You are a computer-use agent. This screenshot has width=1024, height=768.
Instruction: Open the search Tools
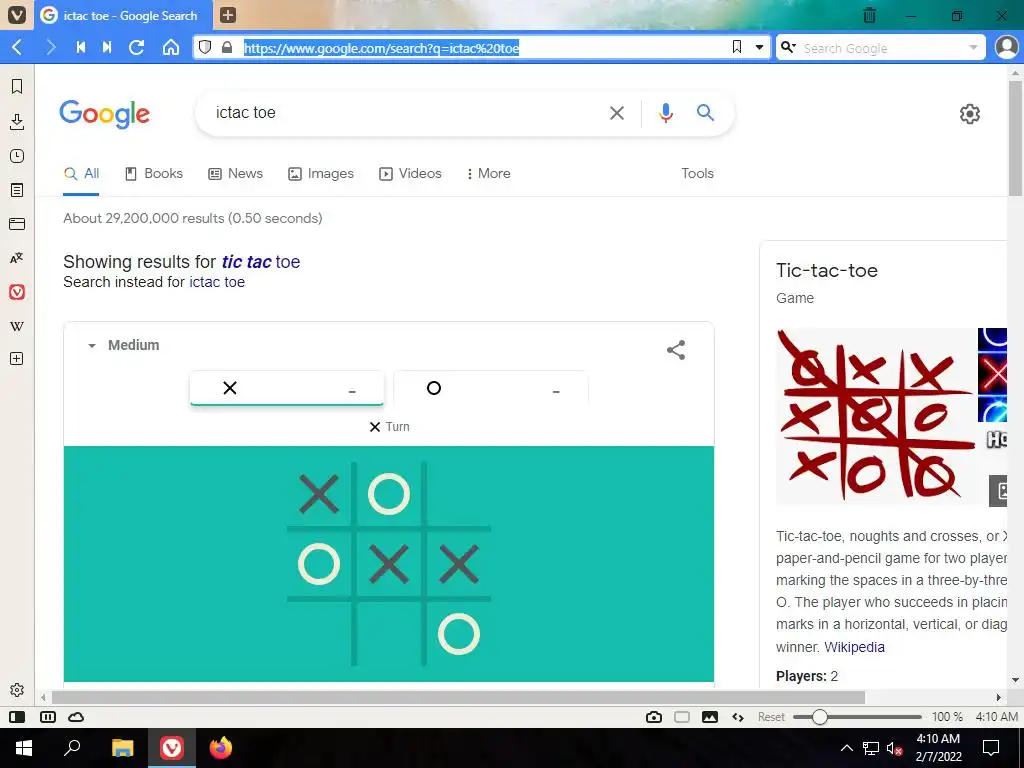coord(697,174)
